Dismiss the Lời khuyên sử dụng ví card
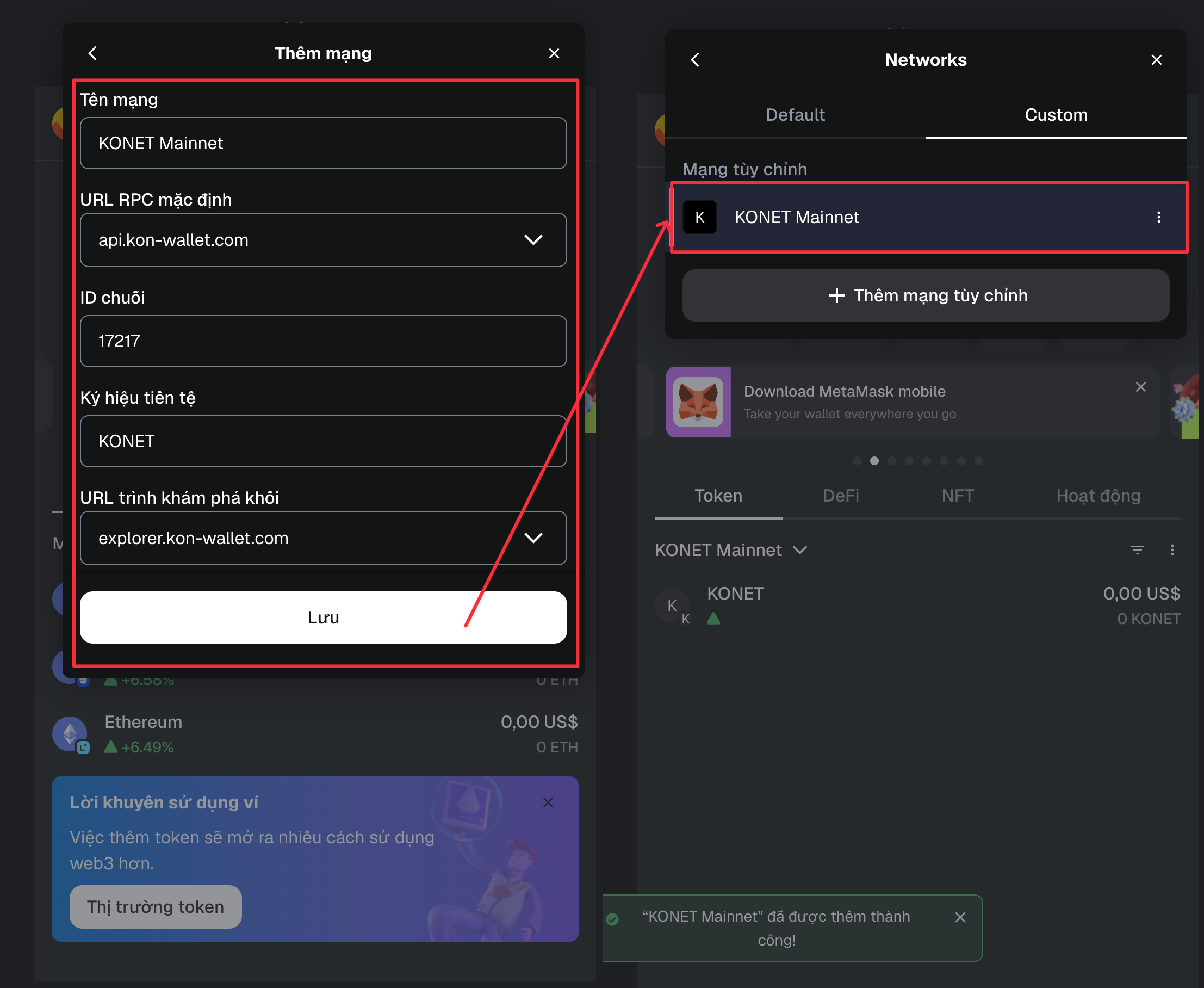 pos(548,802)
